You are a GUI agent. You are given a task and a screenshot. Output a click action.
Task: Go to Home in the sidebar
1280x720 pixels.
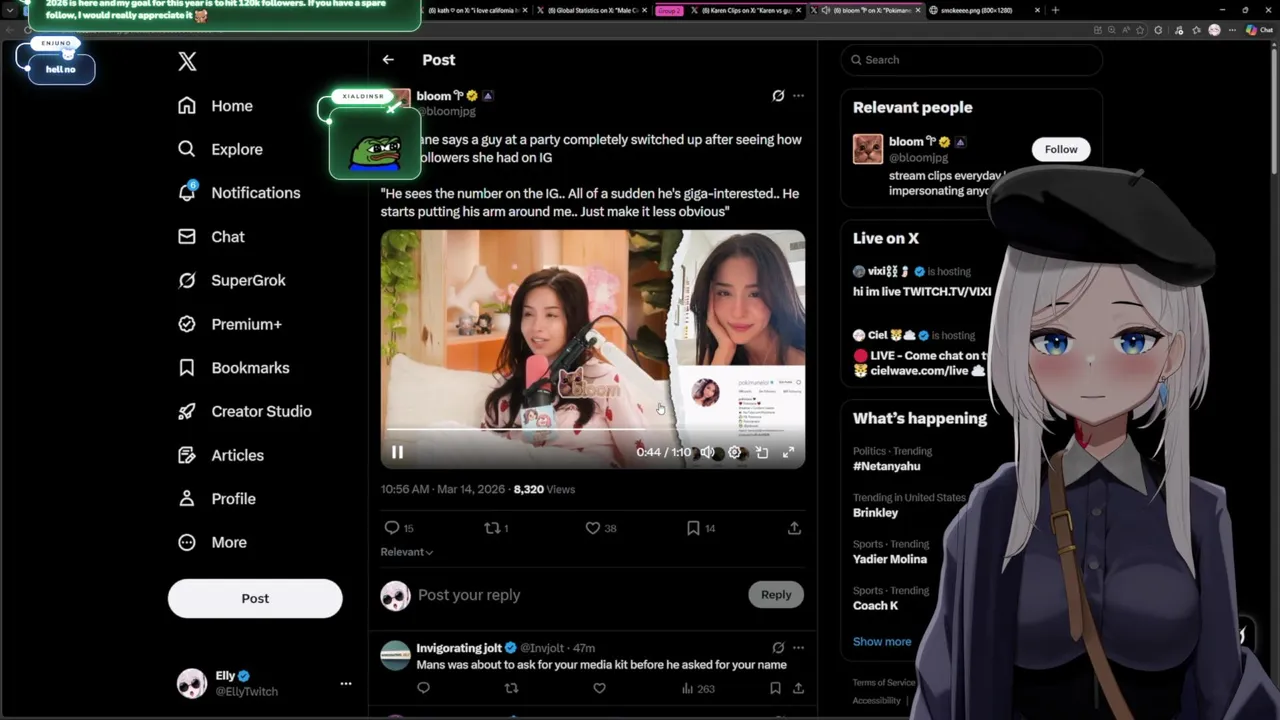click(x=215, y=106)
